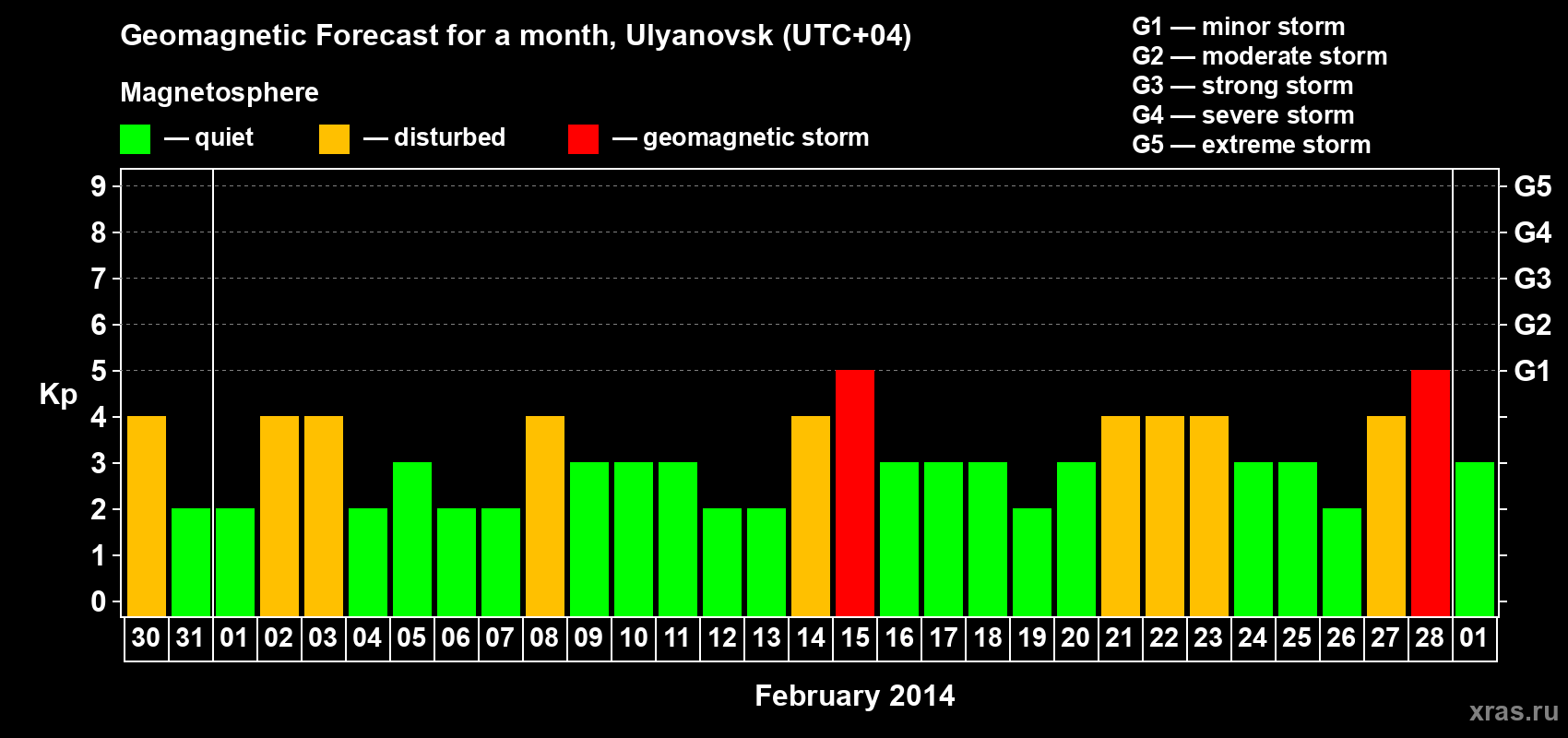Click the date cell labeled 28
This screenshot has height=738, width=1568.
point(1431,638)
